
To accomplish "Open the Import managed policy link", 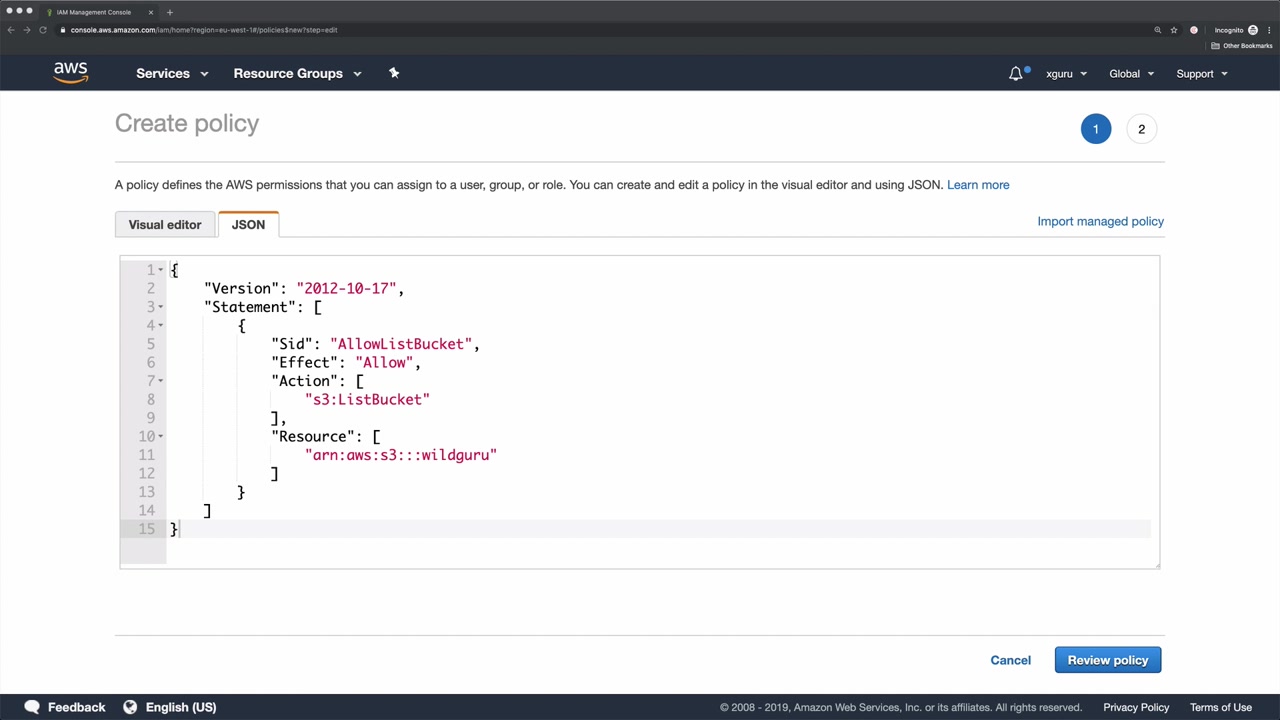I will coord(1100,221).
